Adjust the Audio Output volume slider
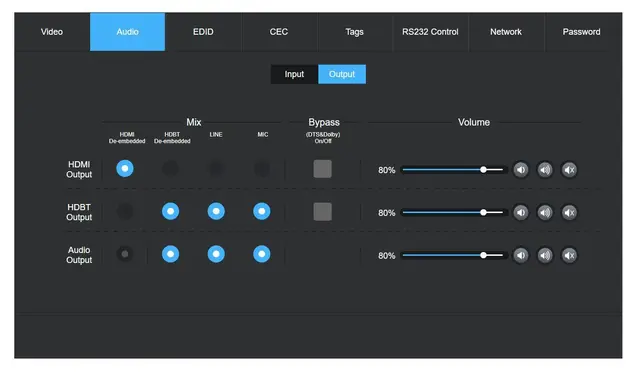Viewport: 640px width, 379px height. point(454,255)
